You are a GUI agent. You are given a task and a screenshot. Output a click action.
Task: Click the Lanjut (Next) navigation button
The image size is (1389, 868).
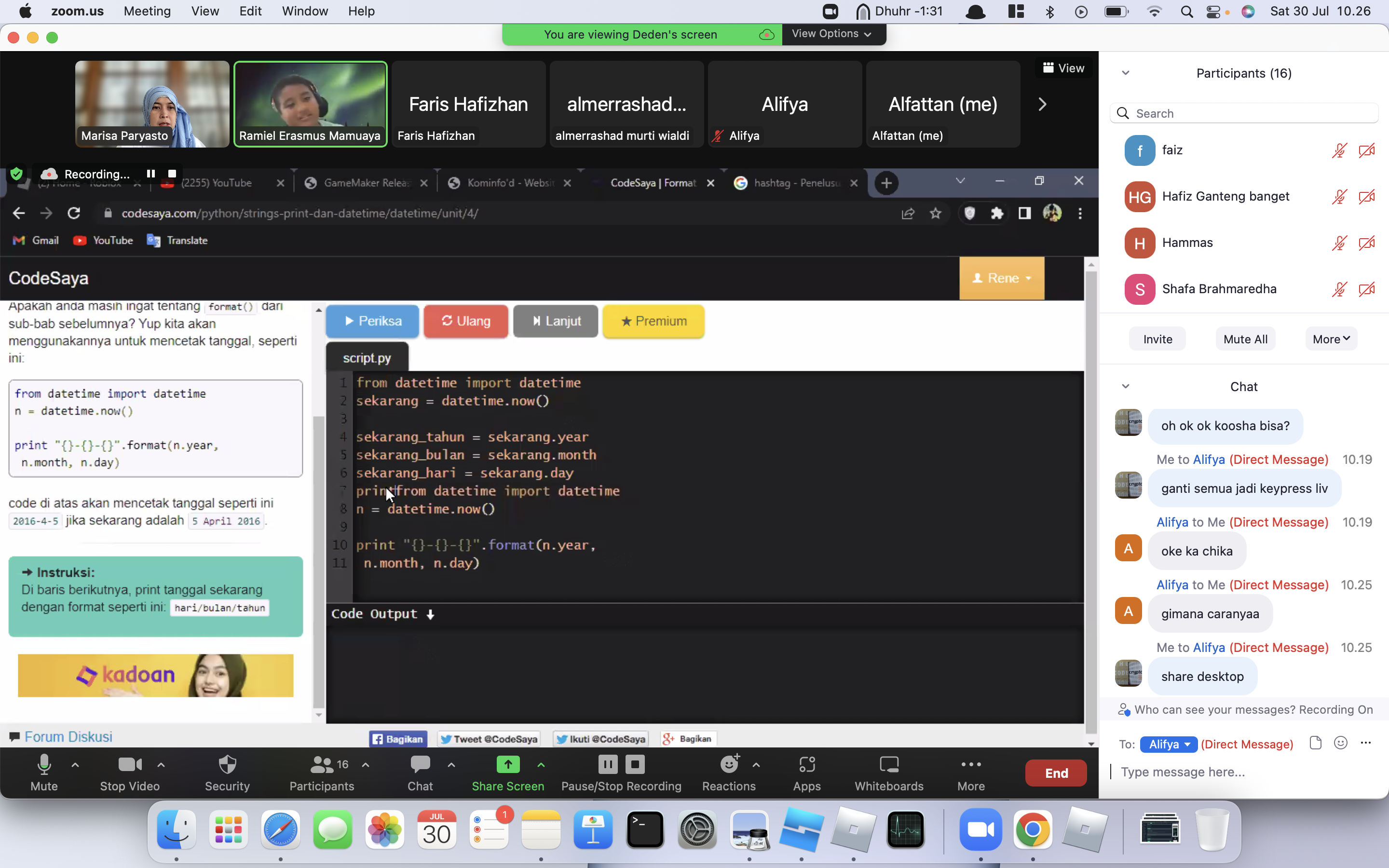click(556, 321)
